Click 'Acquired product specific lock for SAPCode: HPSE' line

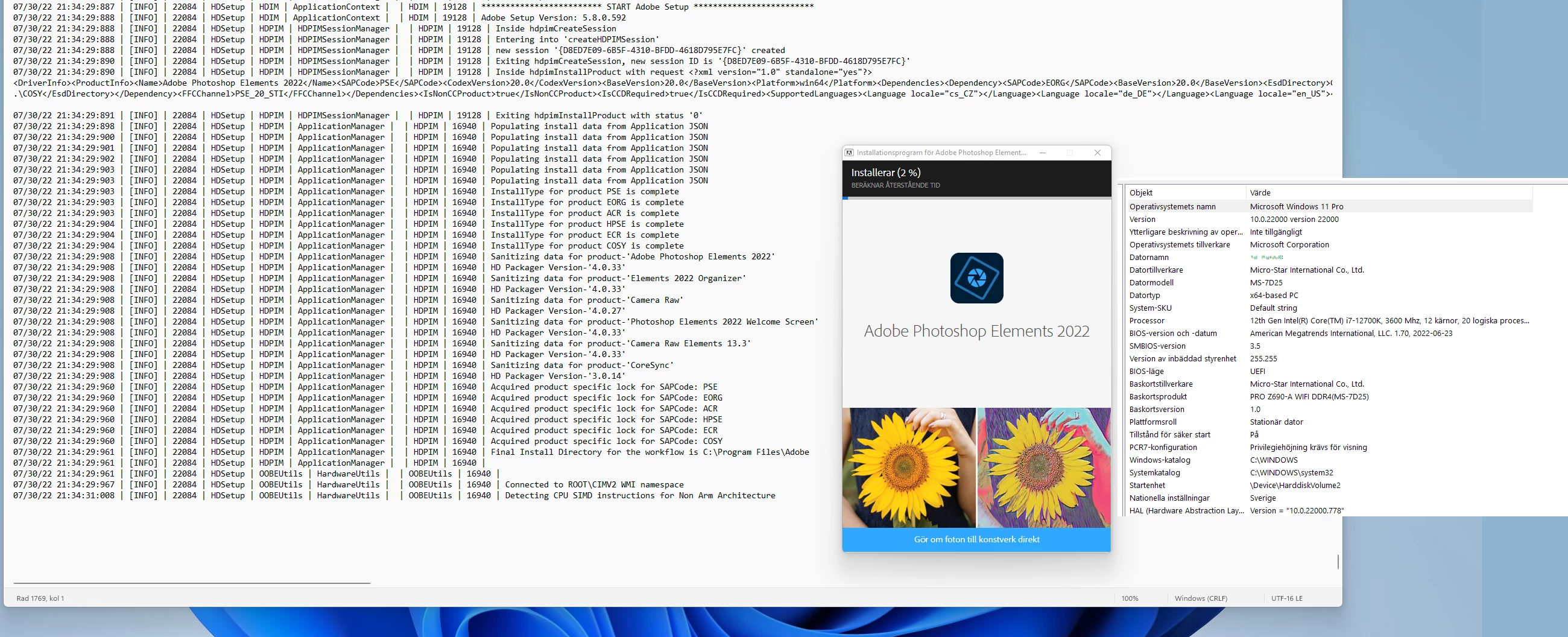point(368,420)
